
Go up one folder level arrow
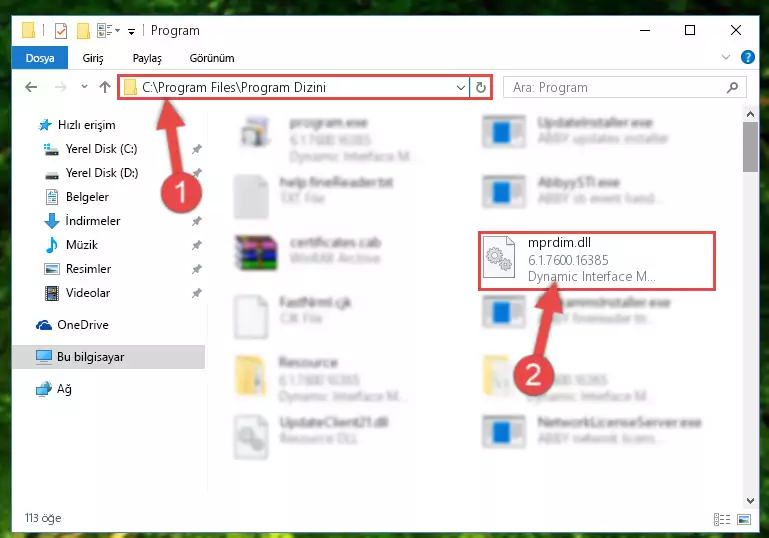coord(104,87)
